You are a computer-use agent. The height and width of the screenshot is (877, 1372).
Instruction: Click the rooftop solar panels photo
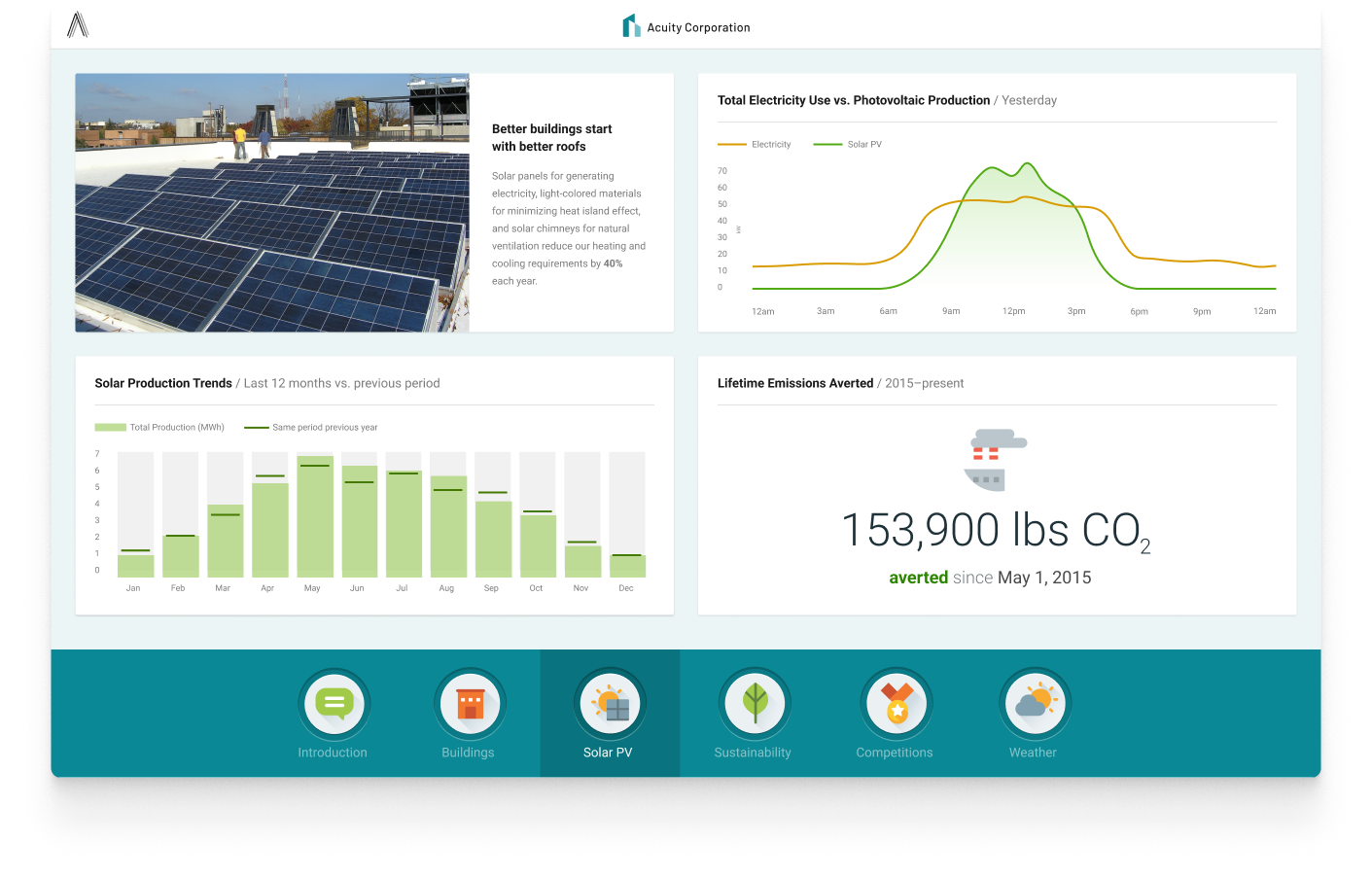[x=272, y=203]
